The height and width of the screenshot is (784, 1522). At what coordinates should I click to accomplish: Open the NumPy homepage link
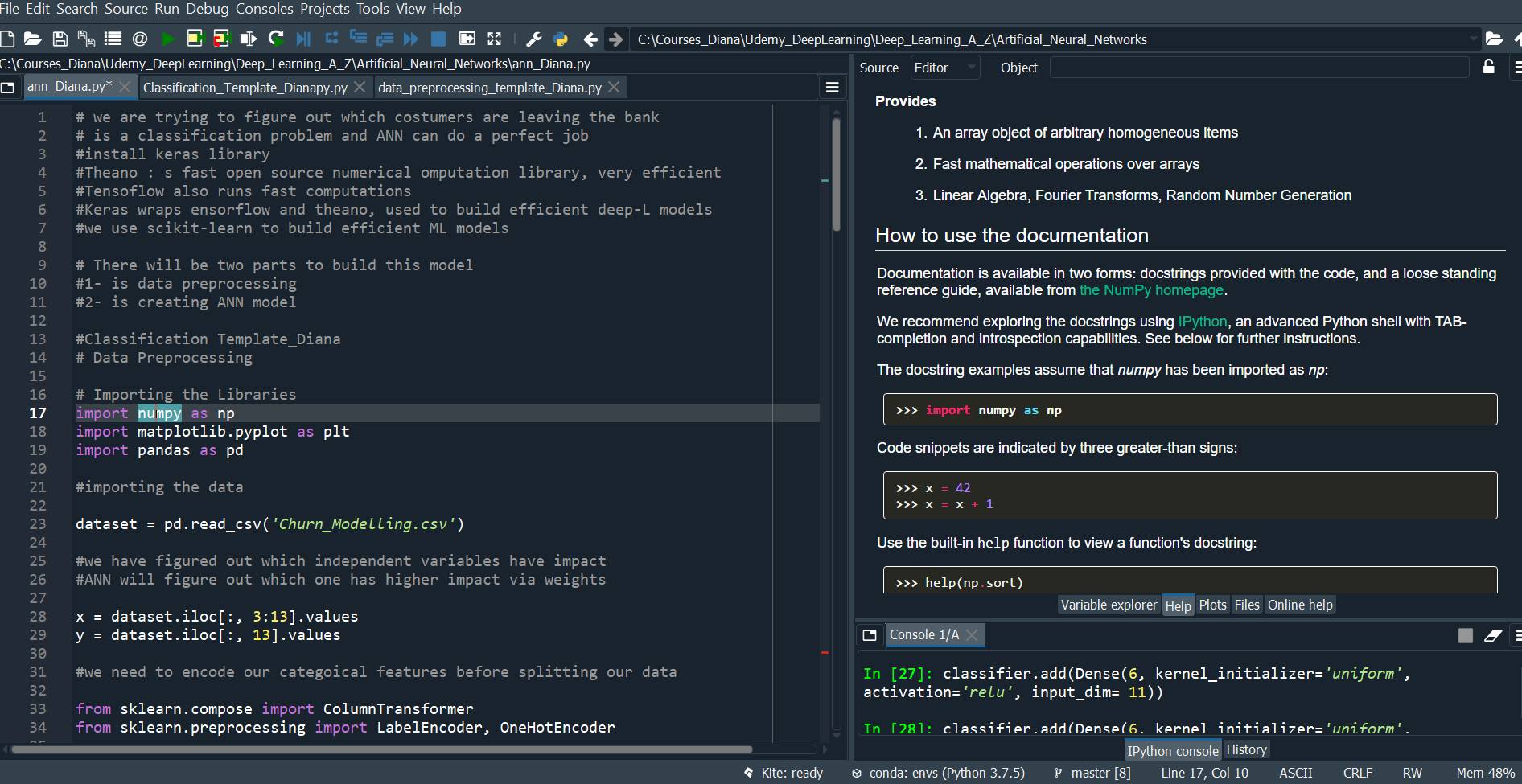(1152, 290)
